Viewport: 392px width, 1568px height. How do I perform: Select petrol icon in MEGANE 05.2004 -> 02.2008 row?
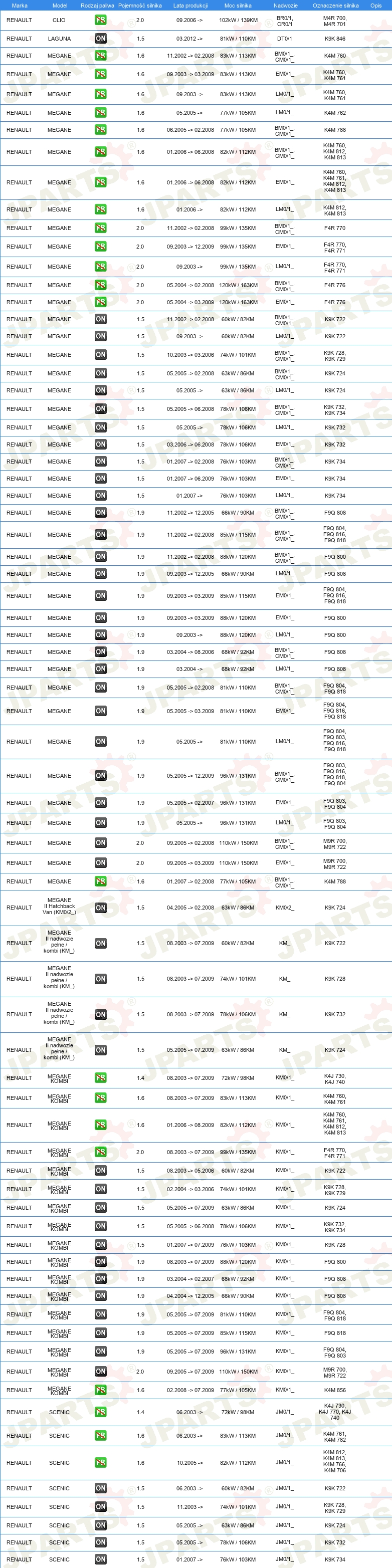click(x=100, y=285)
